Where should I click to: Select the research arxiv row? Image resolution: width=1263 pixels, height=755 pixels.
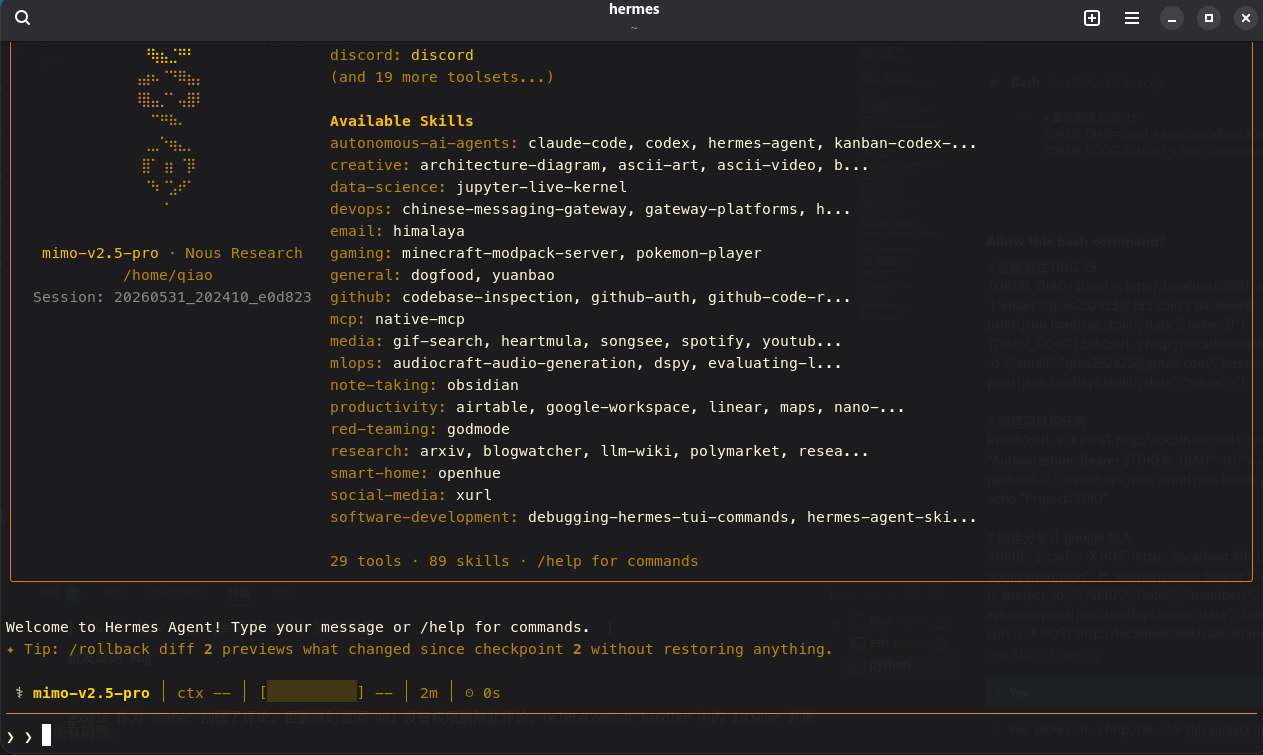point(599,451)
